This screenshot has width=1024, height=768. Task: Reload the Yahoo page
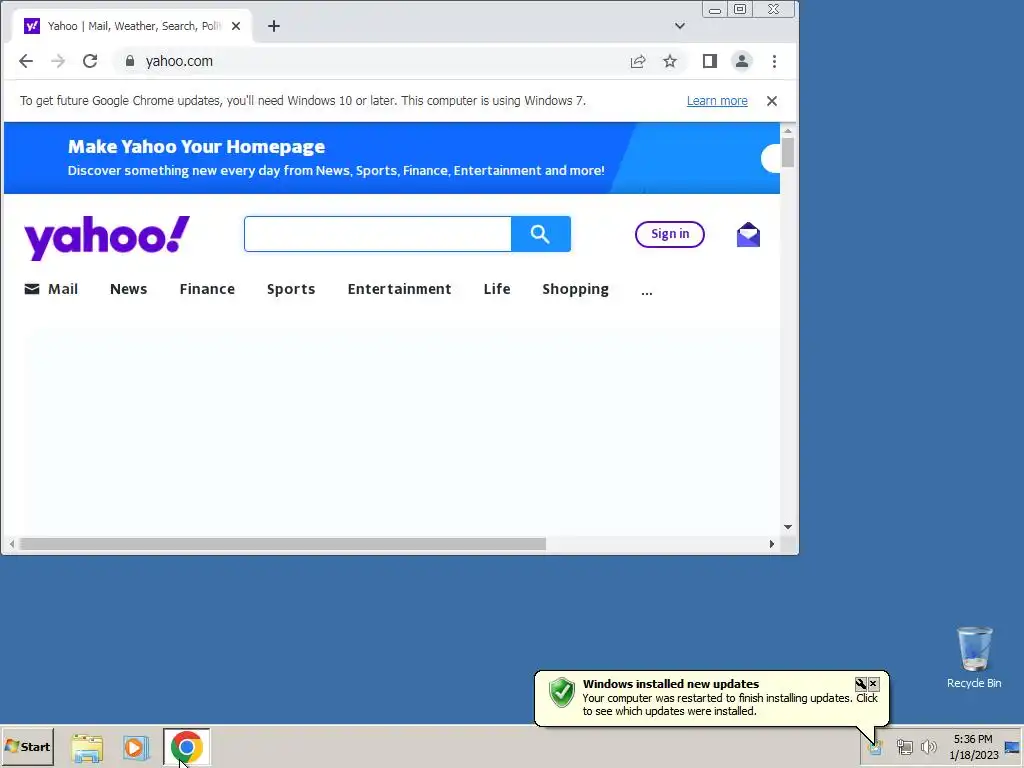pos(90,61)
